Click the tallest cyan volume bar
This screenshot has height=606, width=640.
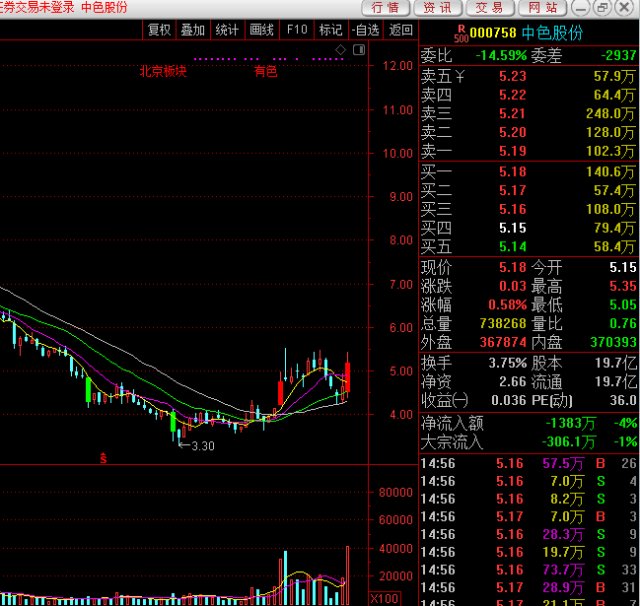tap(285, 578)
